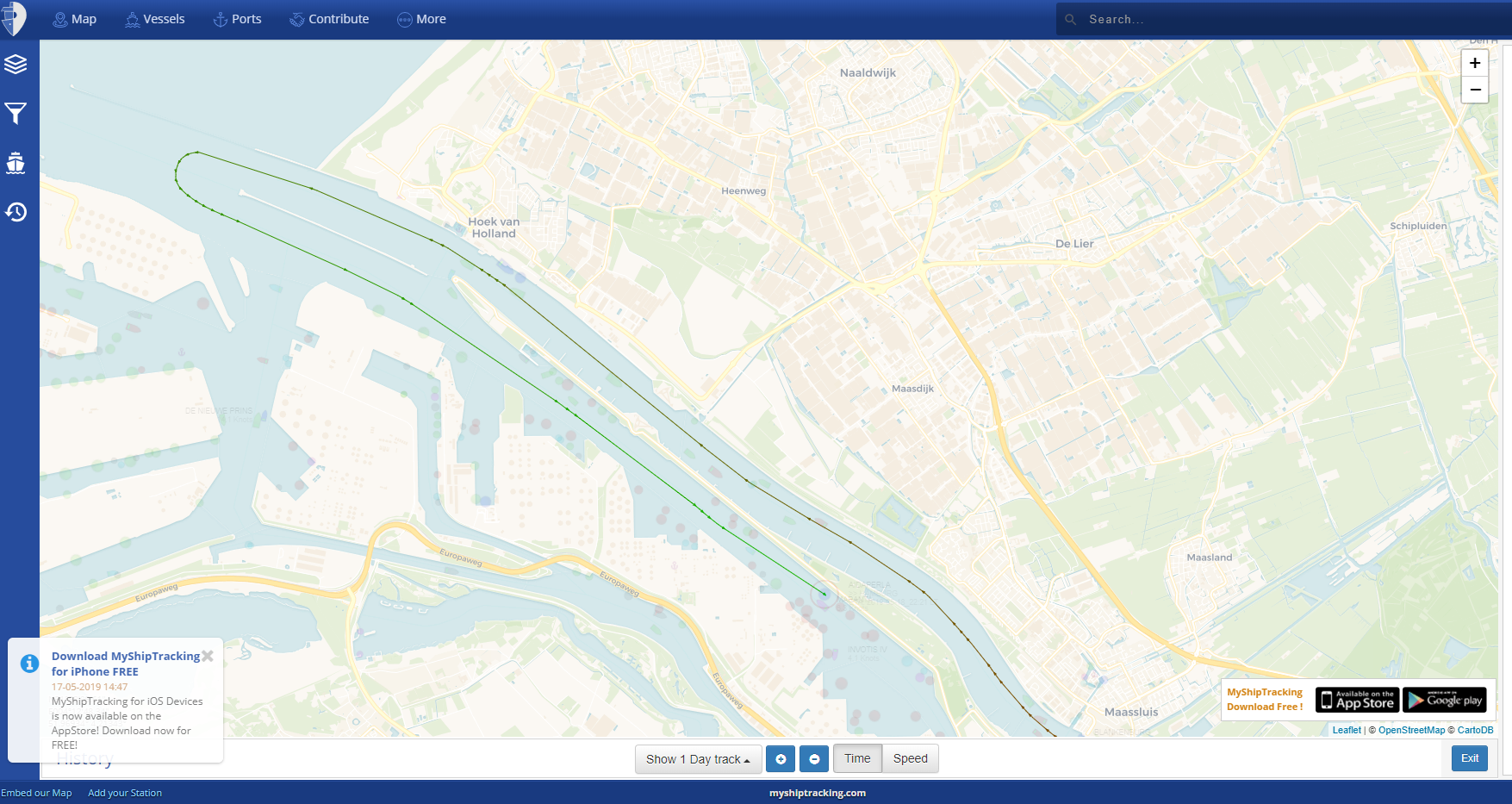Image resolution: width=1512 pixels, height=804 pixels.
Task: Open the Leaflet attribution link
Action: click(x=1347, y=730)
